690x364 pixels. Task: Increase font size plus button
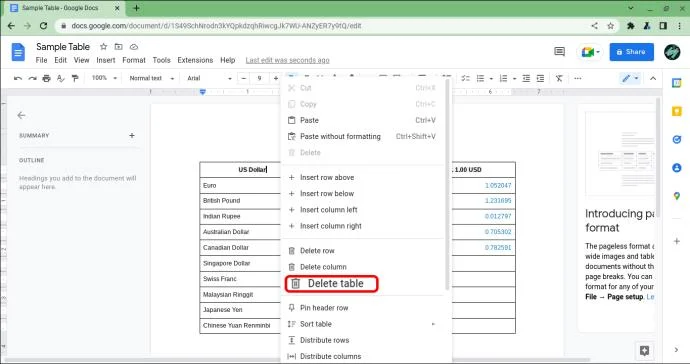point(275,78)
